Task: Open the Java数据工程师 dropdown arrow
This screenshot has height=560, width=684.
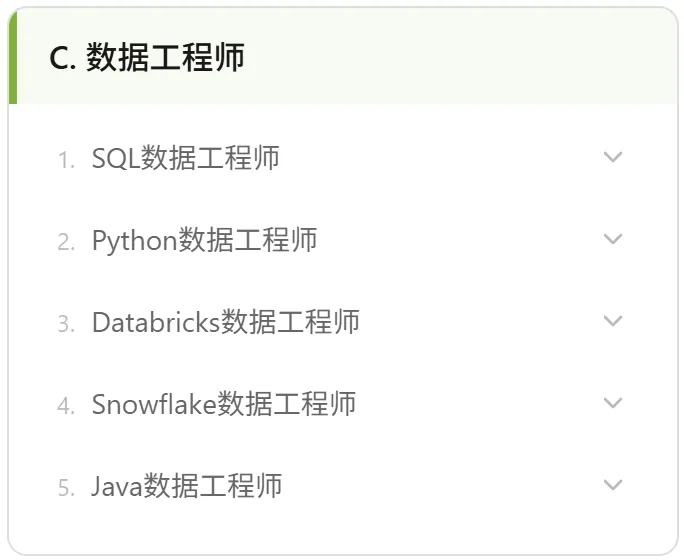Action: click(613, 485)
